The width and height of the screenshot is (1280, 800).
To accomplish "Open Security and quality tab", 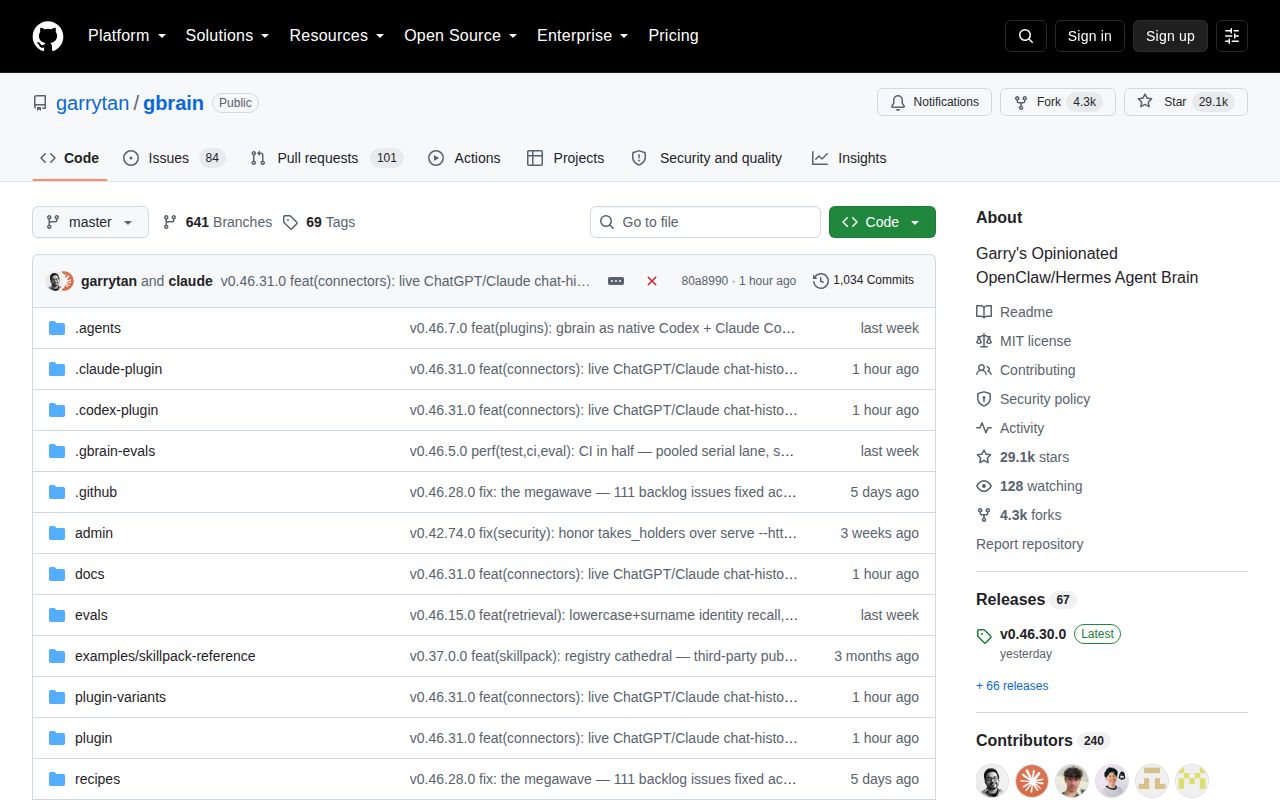I will click(x=707, y=158).
